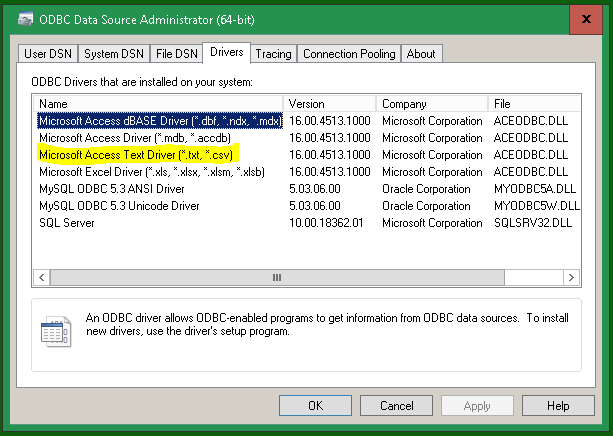The image size is (613, 436).
Task: Go to the File DSN tab
Action: pyautogui.click(x=177, y=54)
